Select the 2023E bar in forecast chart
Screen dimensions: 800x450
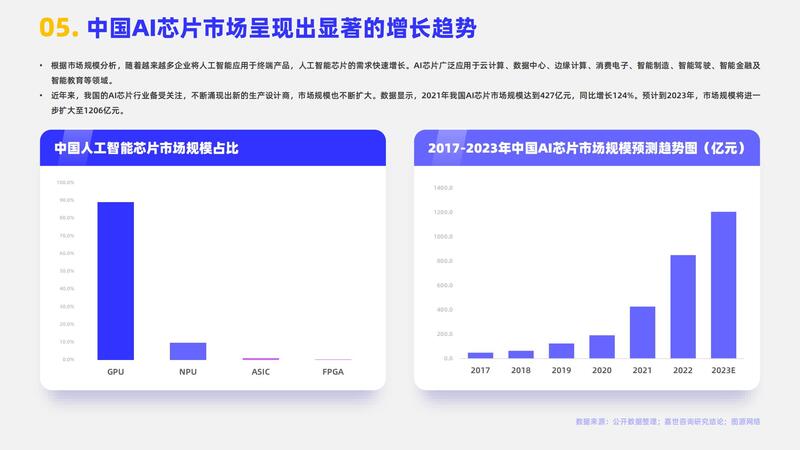pyautogui.click(x=723, y=285)
